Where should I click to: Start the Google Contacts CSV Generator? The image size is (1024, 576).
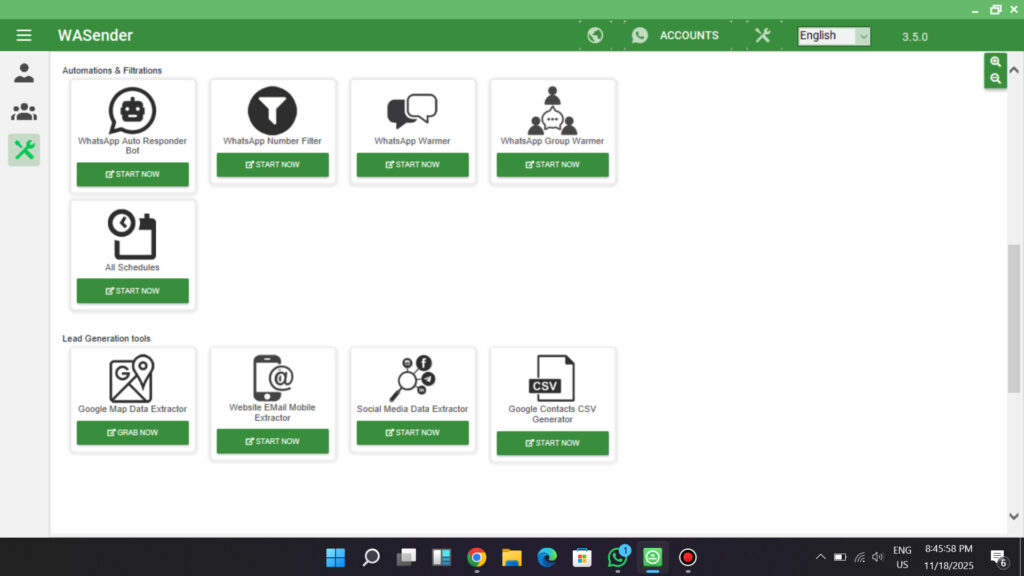click(552, 443)
